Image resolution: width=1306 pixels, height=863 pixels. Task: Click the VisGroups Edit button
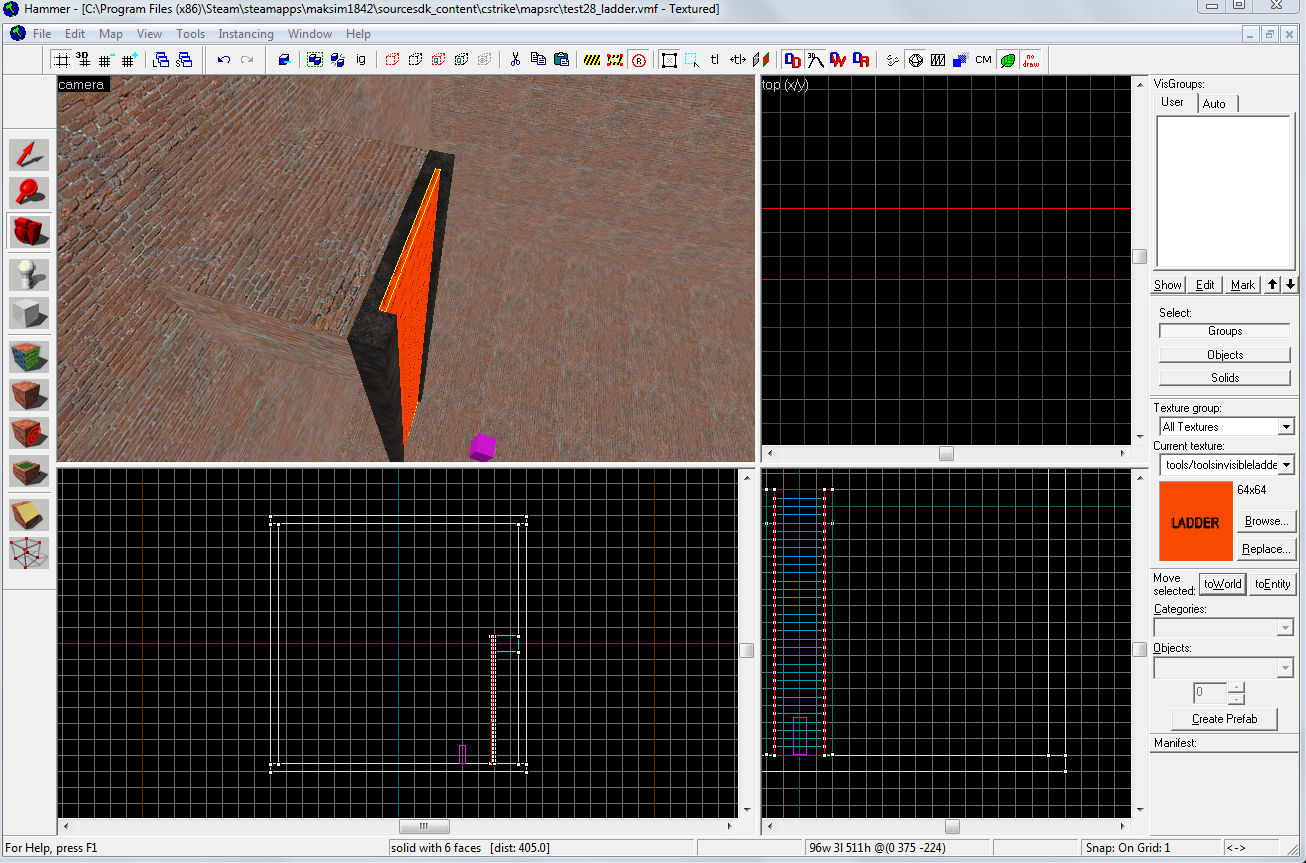point(1206,285)
